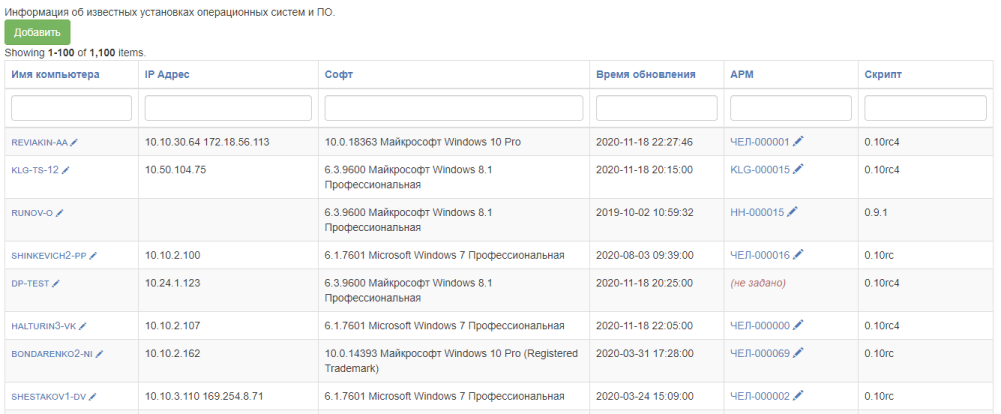Sort by the Софт column header
The image size is (1001, 414).
(x=339, y=75)
